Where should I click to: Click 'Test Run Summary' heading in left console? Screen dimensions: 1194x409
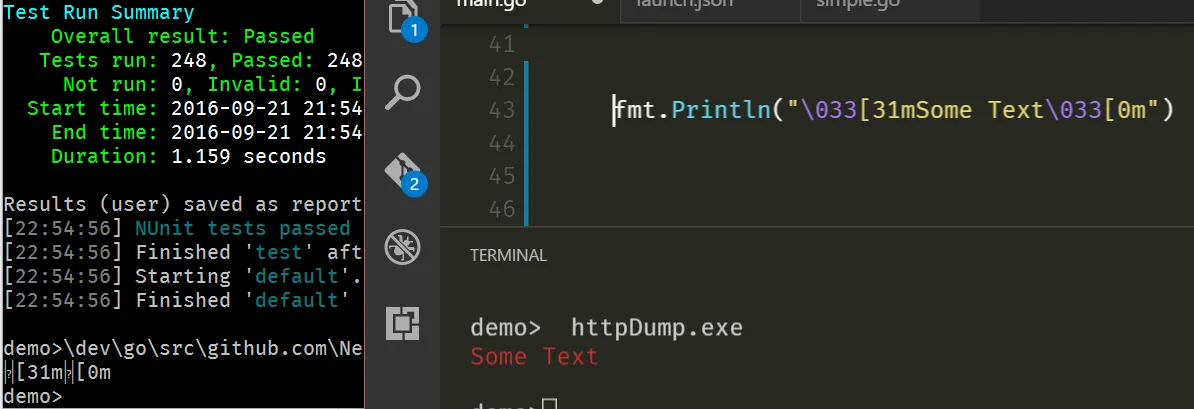(99, 12)
